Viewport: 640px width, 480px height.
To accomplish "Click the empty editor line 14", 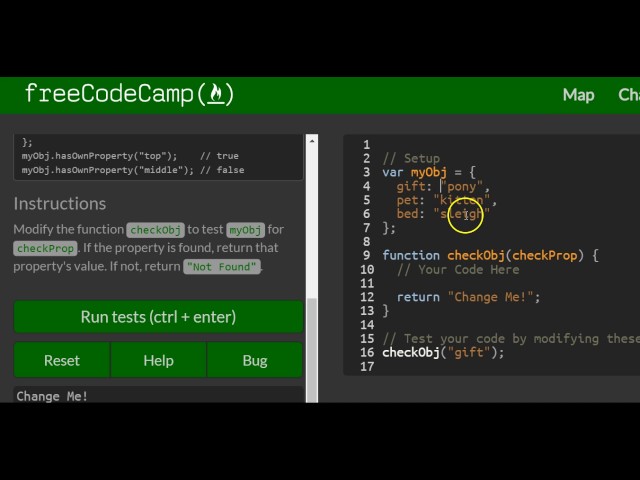I will coord(506,325).
